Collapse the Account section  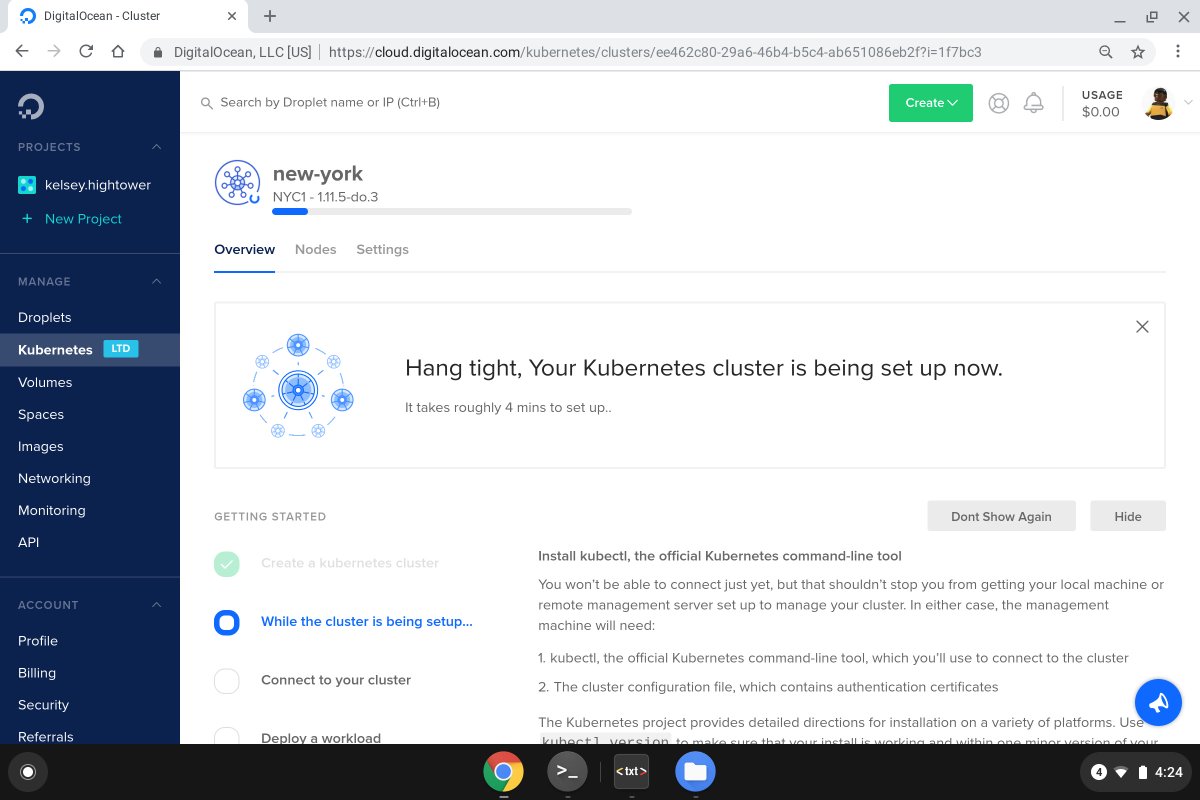click(x=156, y=605)
